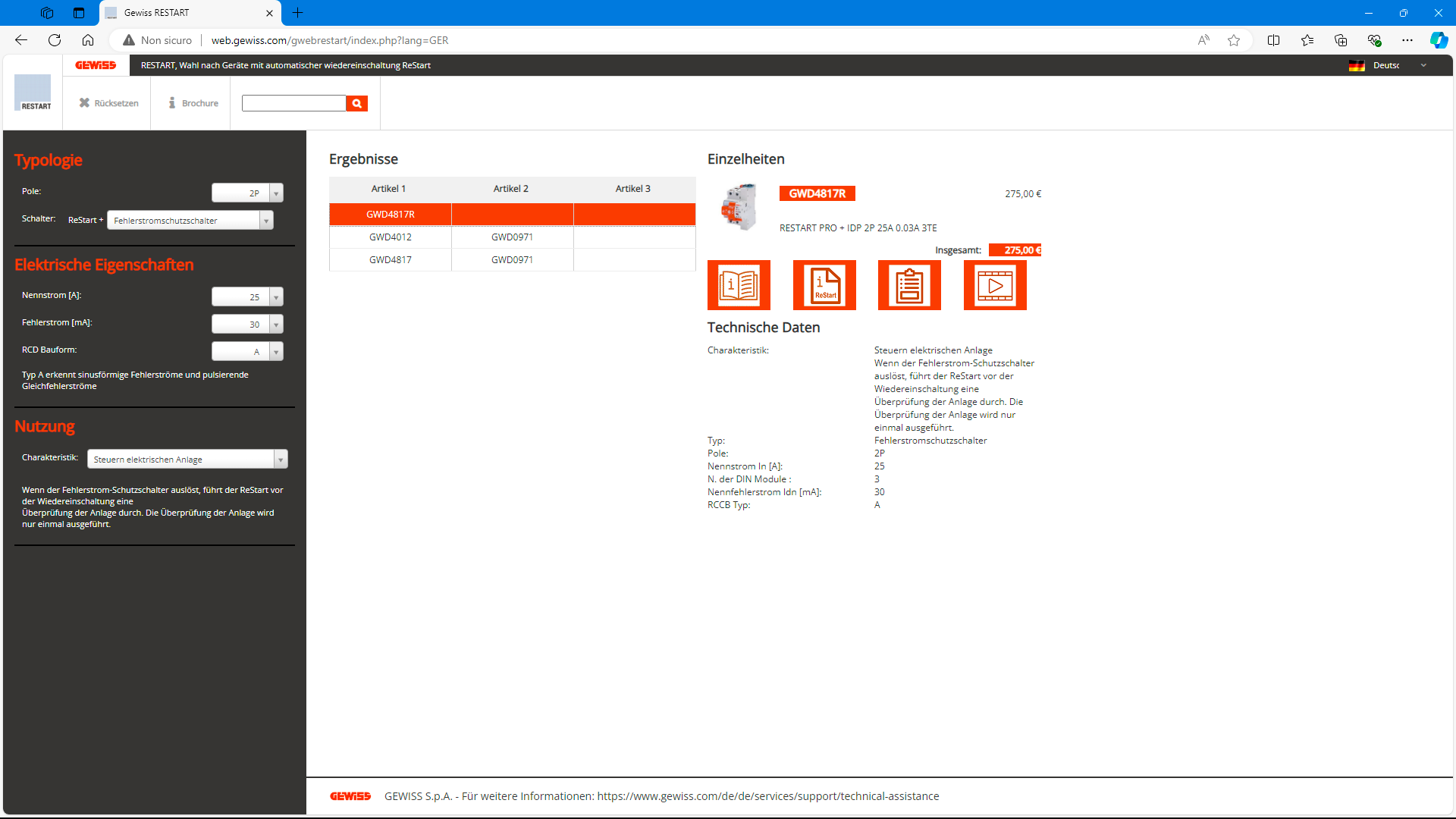Open the collections icon
1456x819 pixels.
pos(1341,40)
